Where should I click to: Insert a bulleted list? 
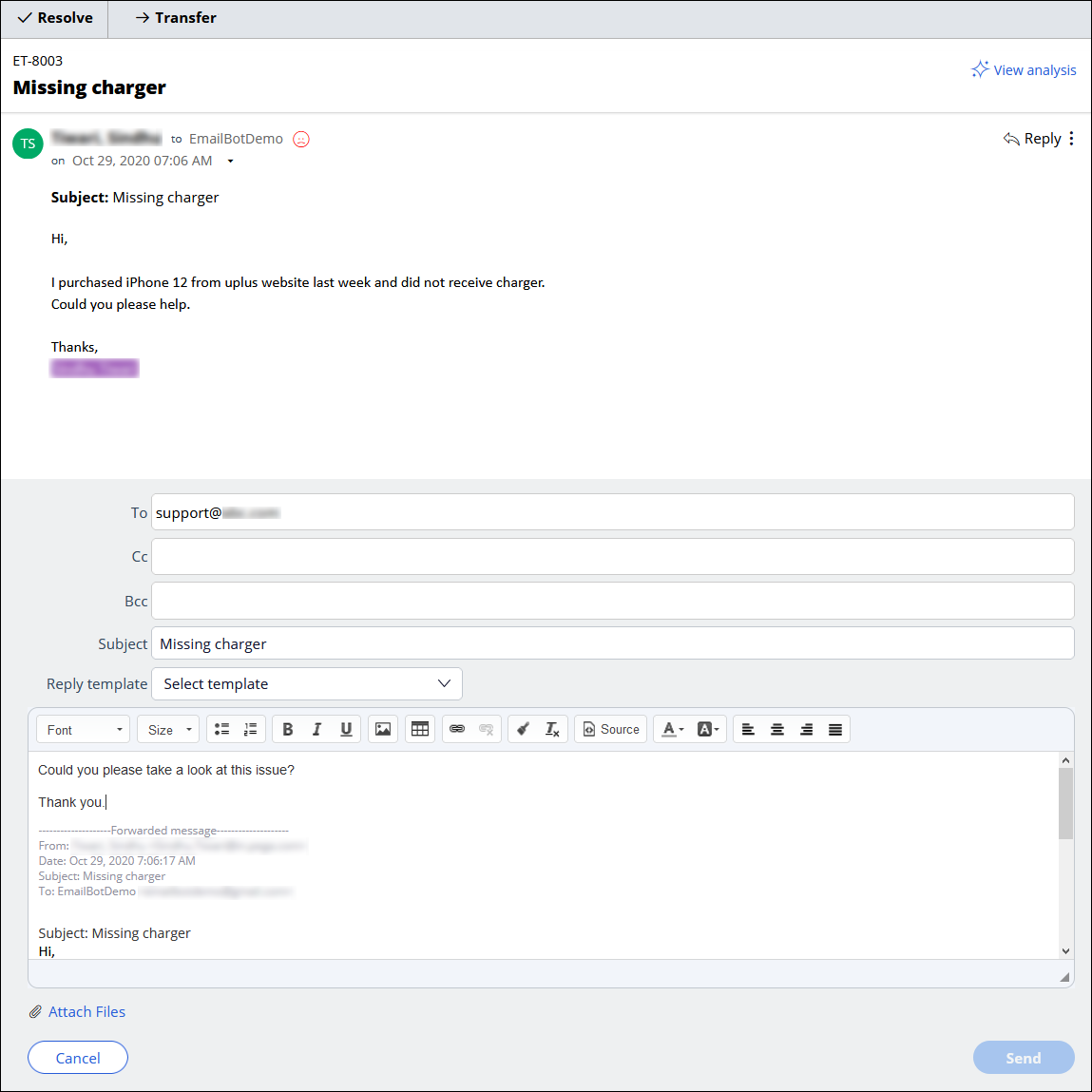(221, 729)
